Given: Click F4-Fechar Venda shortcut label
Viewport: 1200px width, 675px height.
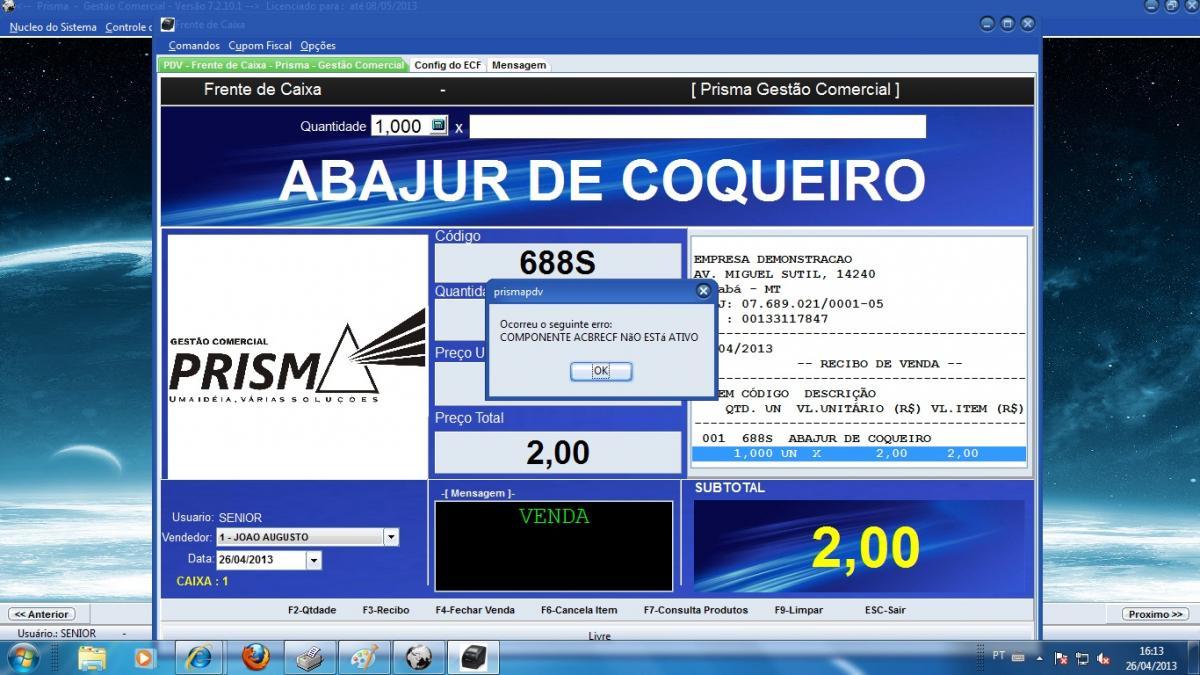Looking at the screenshot, I should (x=475, y=610).
